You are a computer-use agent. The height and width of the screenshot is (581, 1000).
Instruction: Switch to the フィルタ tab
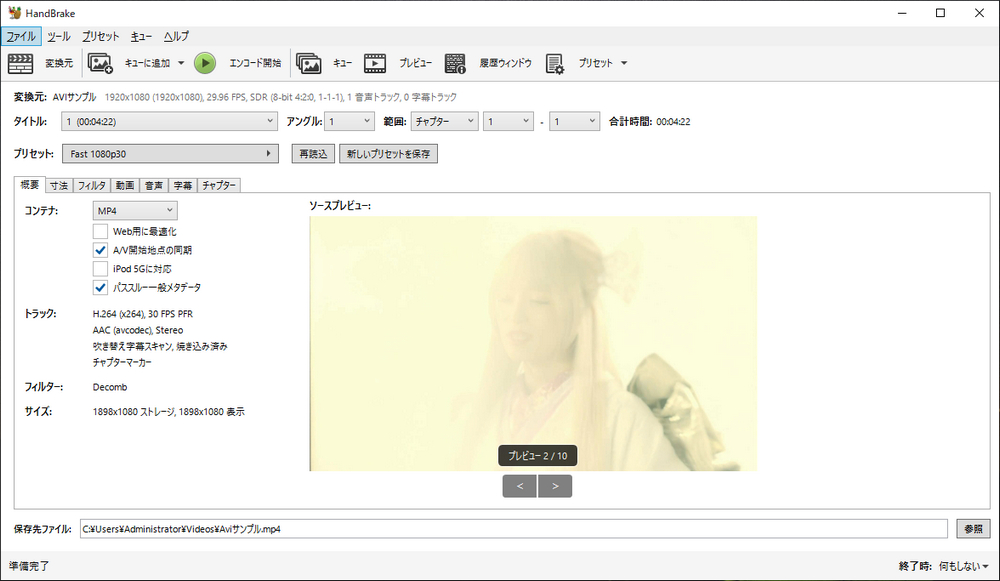pos(92,186)
